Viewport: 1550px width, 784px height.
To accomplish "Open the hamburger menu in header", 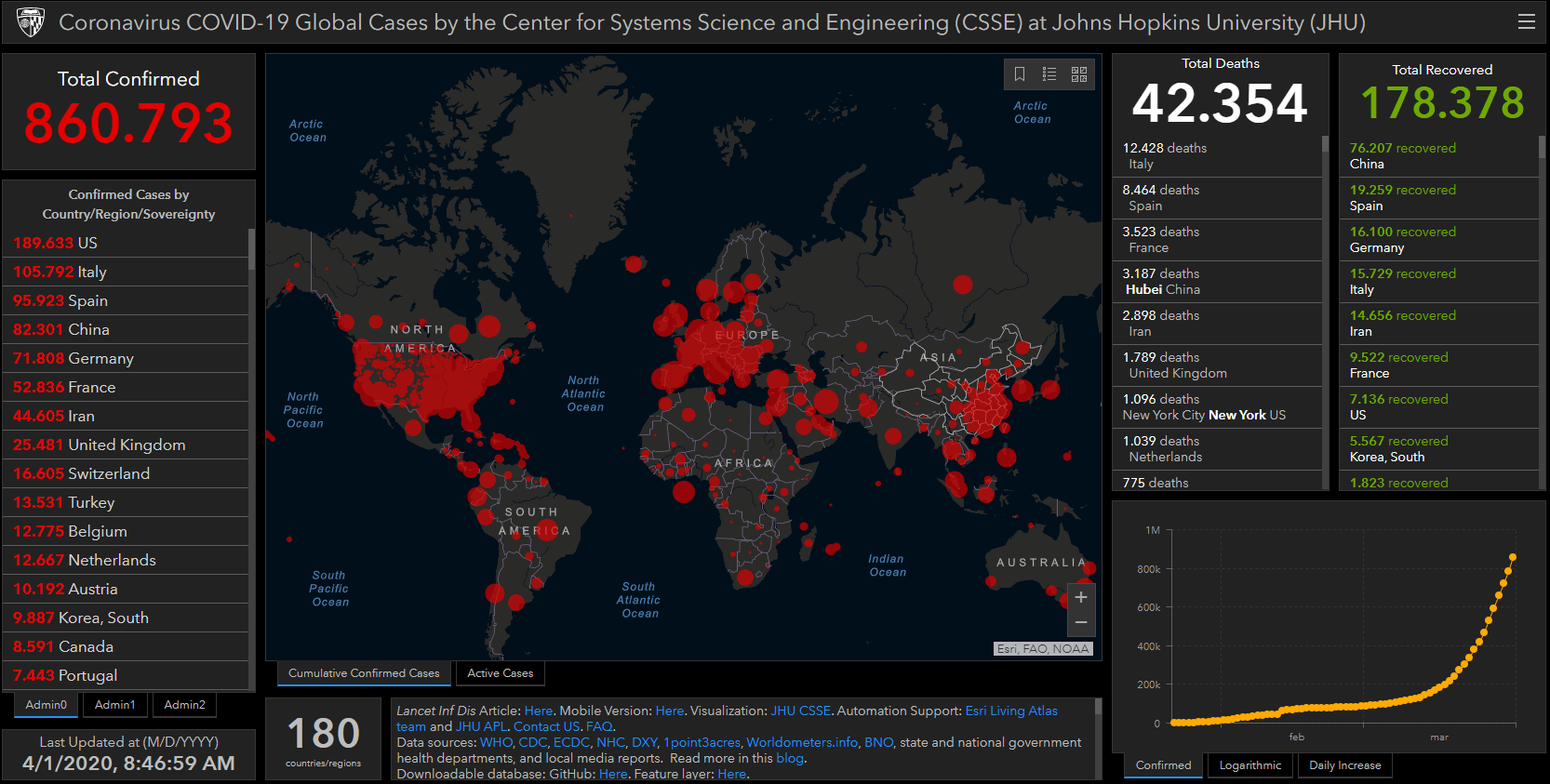I will [x=1527, y=21].
